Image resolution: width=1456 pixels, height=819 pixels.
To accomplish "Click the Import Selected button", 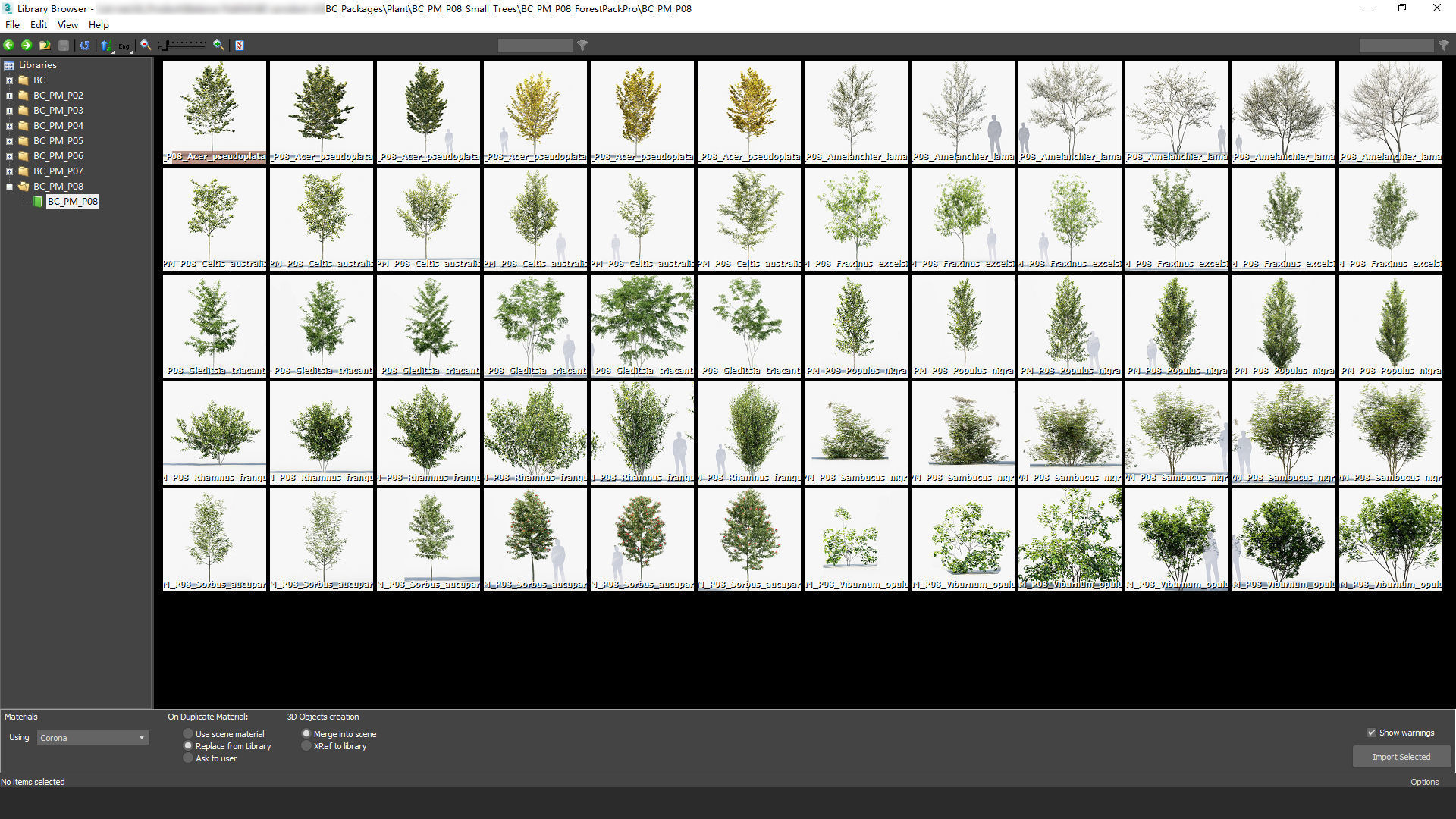I will pos(1401,757).
